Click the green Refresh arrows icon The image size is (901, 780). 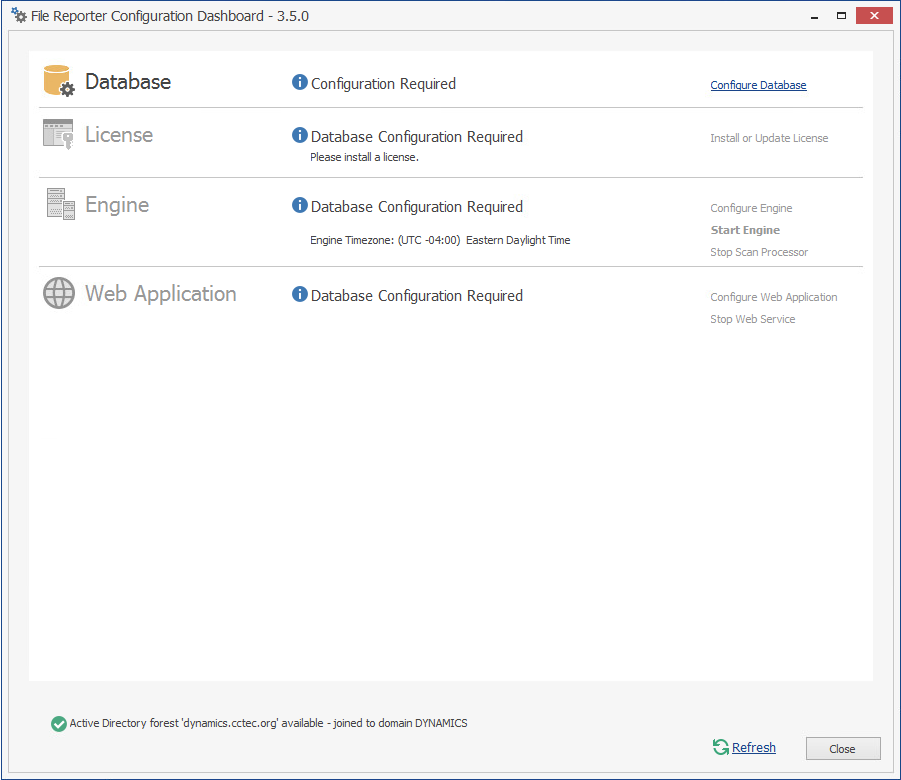tap(720, 747)
